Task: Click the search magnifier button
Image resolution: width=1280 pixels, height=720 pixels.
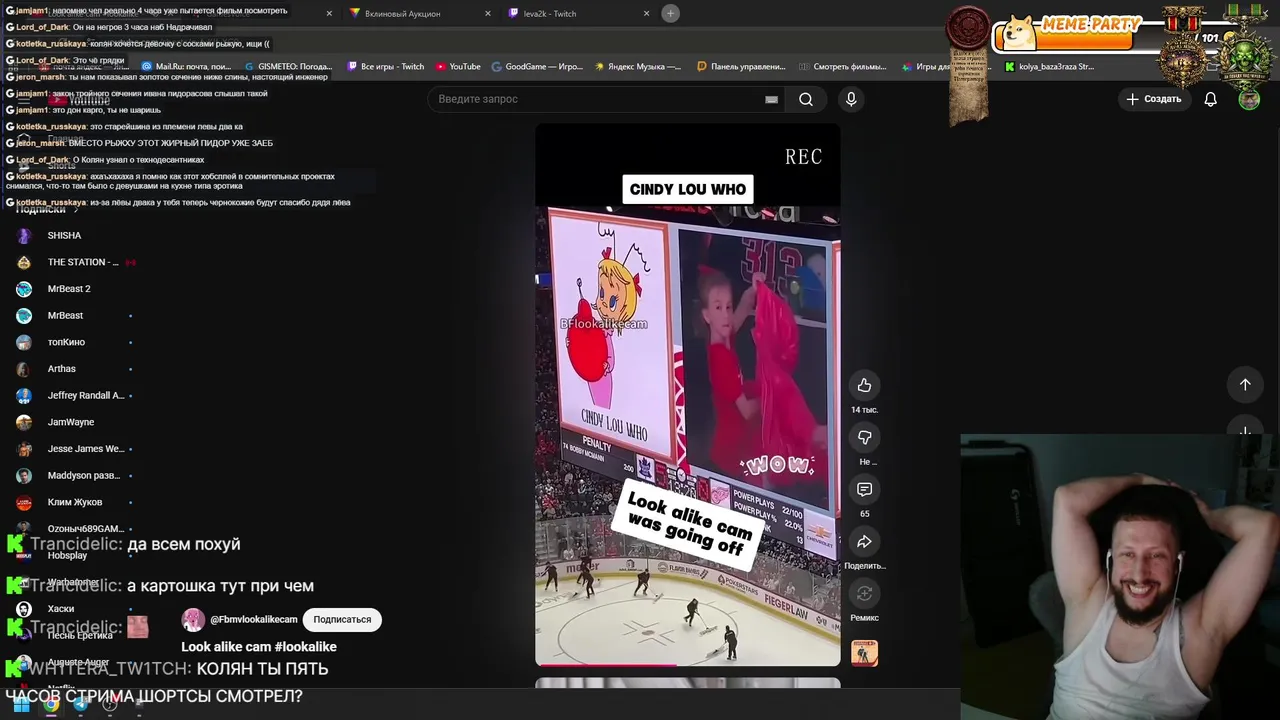Action: click(806, 99)
